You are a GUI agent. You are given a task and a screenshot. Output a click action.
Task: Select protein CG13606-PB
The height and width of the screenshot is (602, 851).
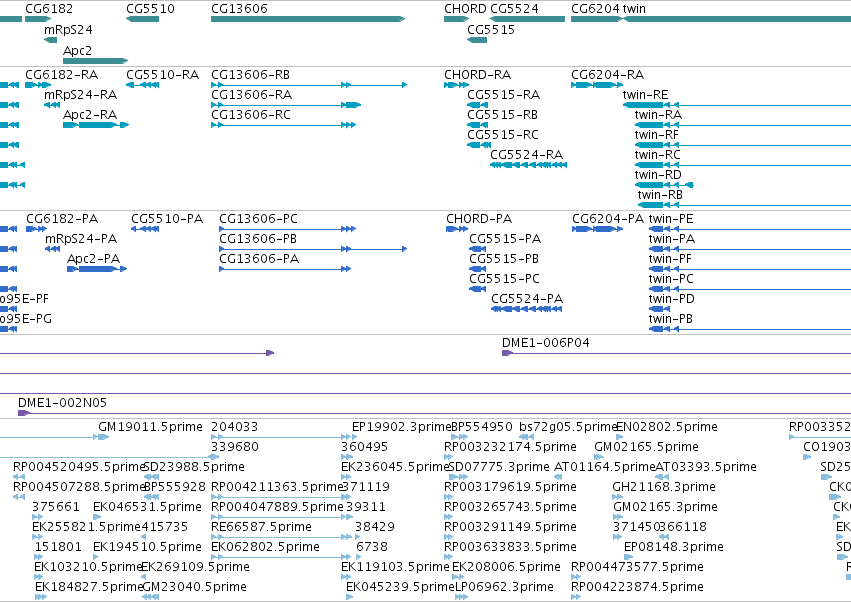[313, 249]
